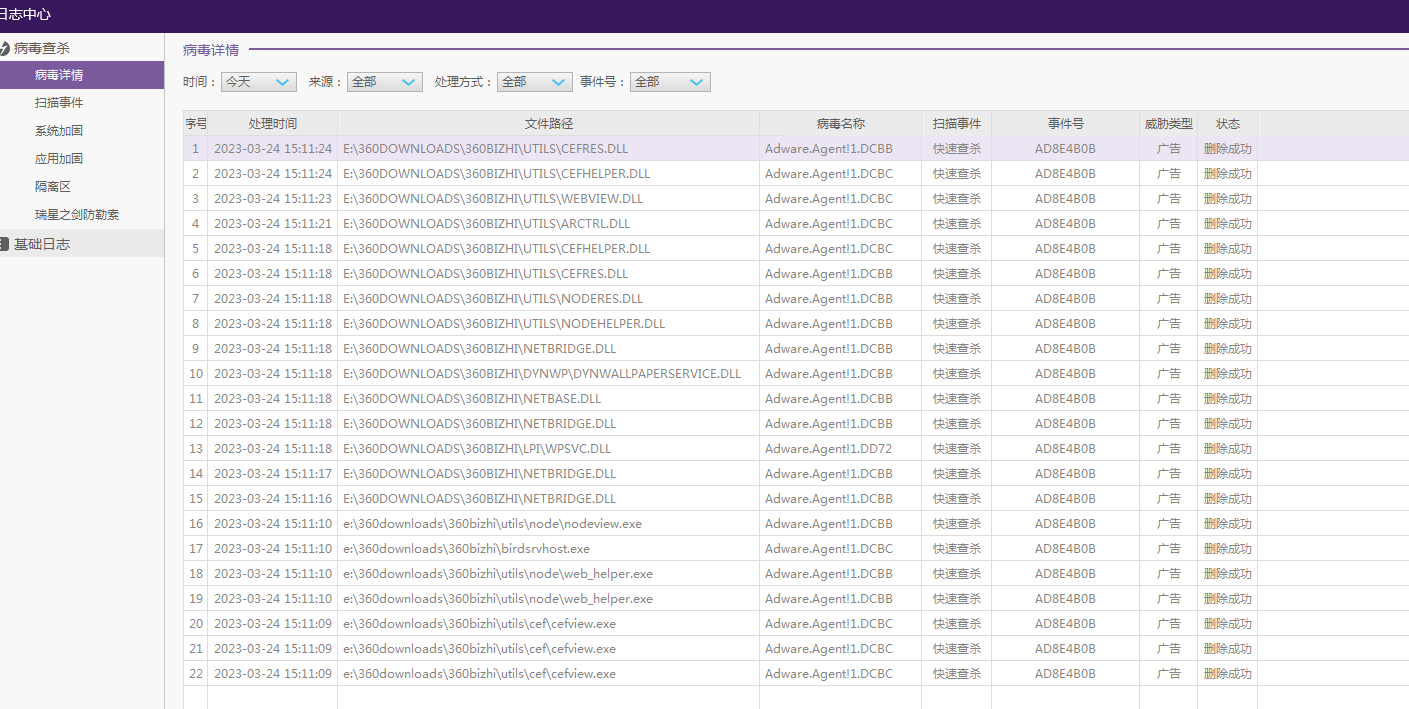The height and width of the screenshot is (709, 1409).
Task: Sort by 处理时间 column header
Action: pyautogui.click(x=273, y=123)
